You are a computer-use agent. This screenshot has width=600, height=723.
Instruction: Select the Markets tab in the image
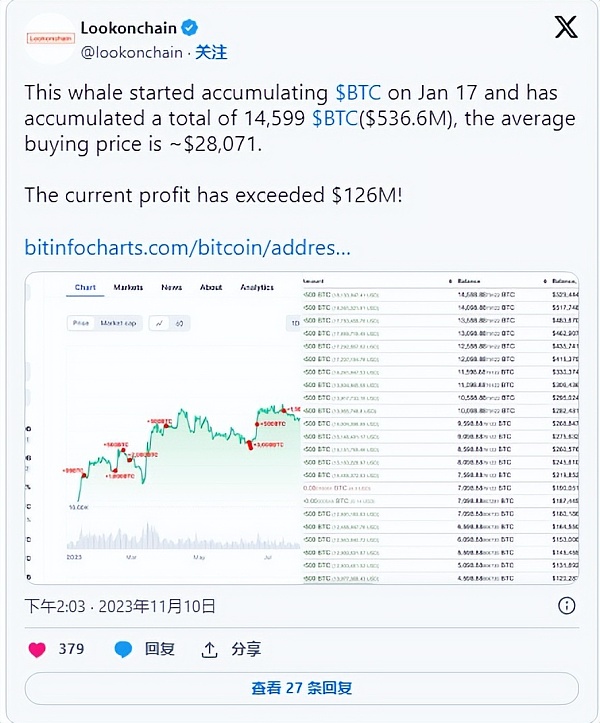(x=128, y=288)
